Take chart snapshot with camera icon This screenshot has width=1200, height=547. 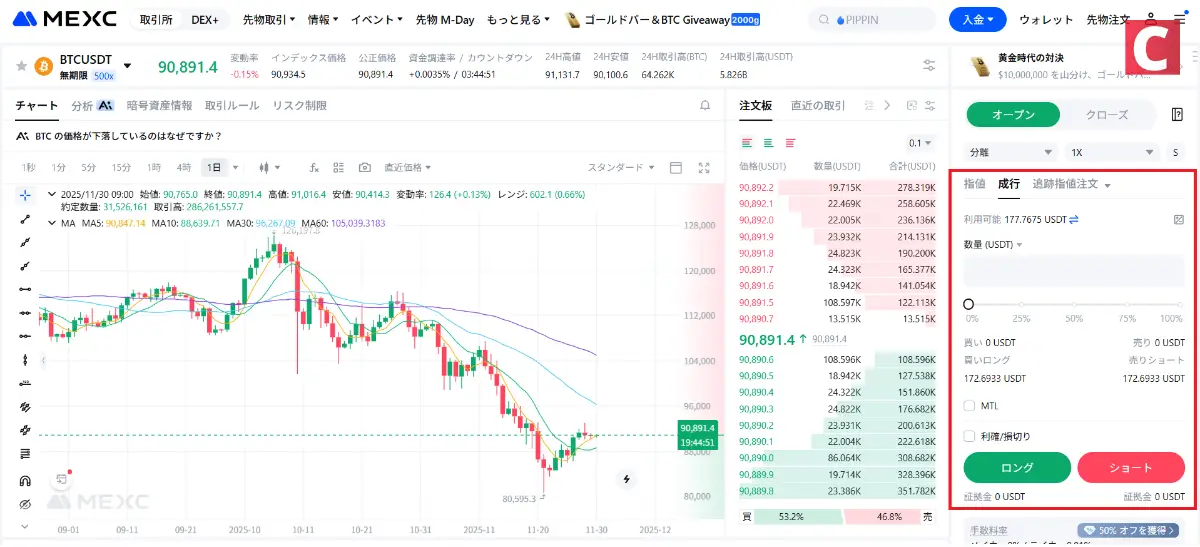point(364,167)
